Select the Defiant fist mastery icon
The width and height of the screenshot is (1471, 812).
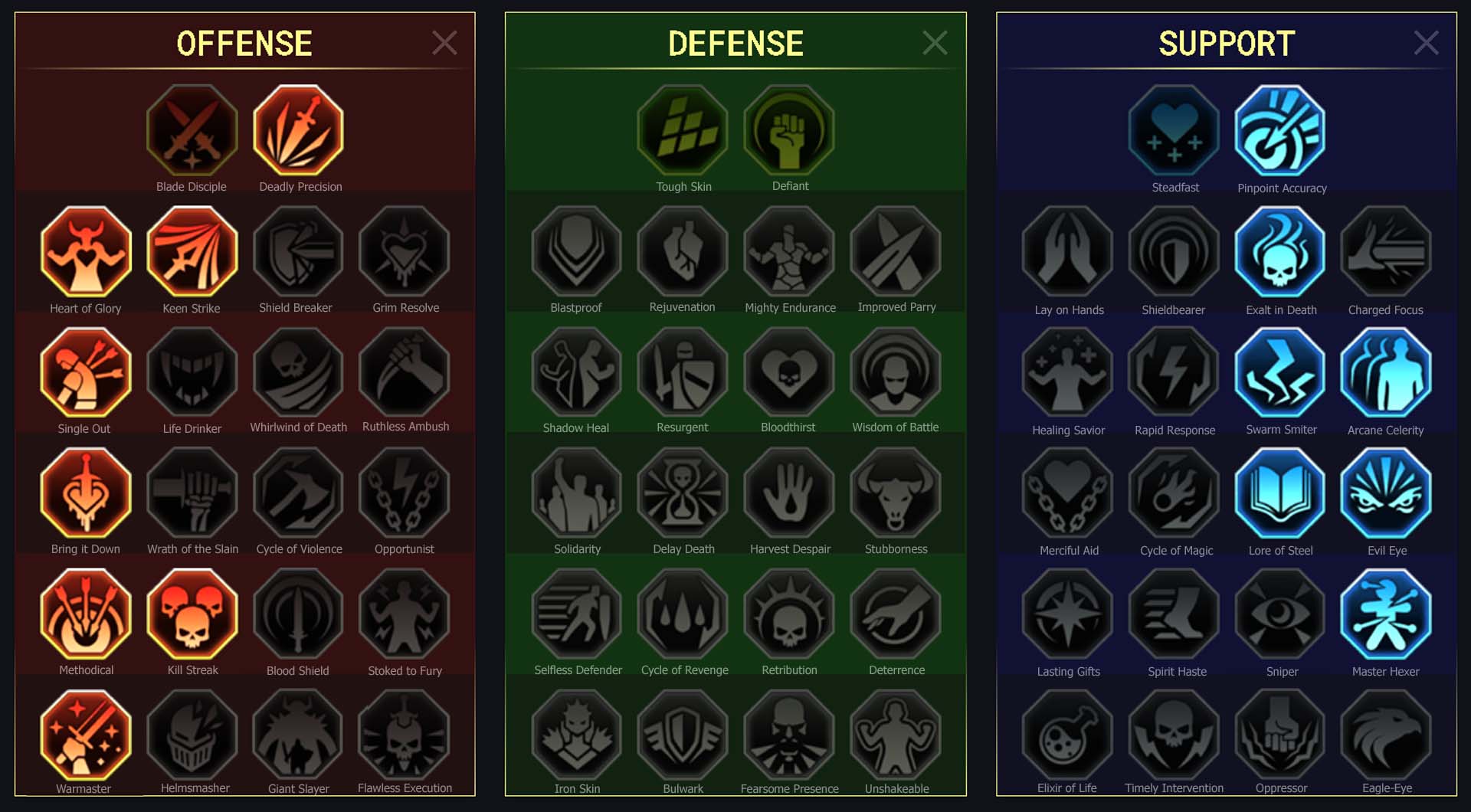[789, 130]
